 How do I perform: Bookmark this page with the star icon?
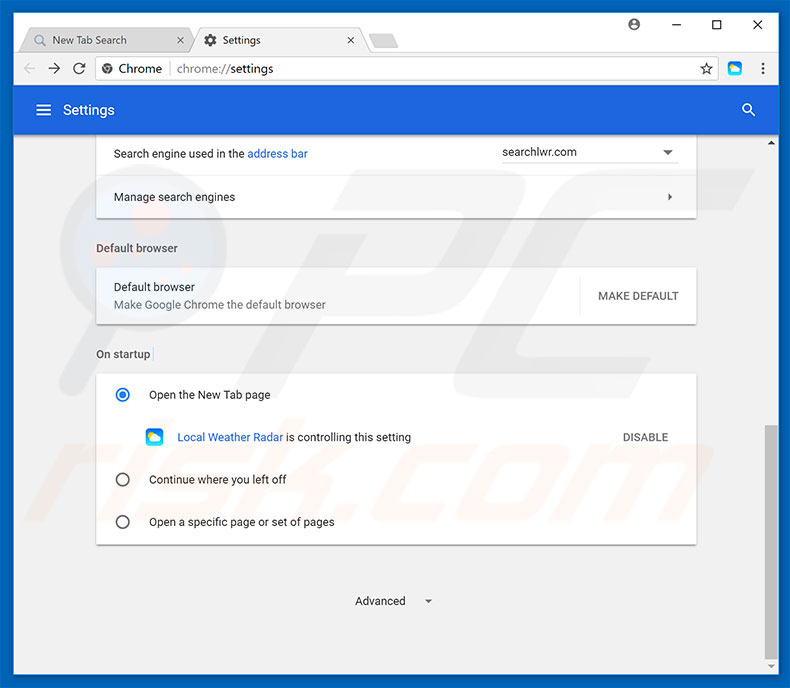(x=706, y=69)
